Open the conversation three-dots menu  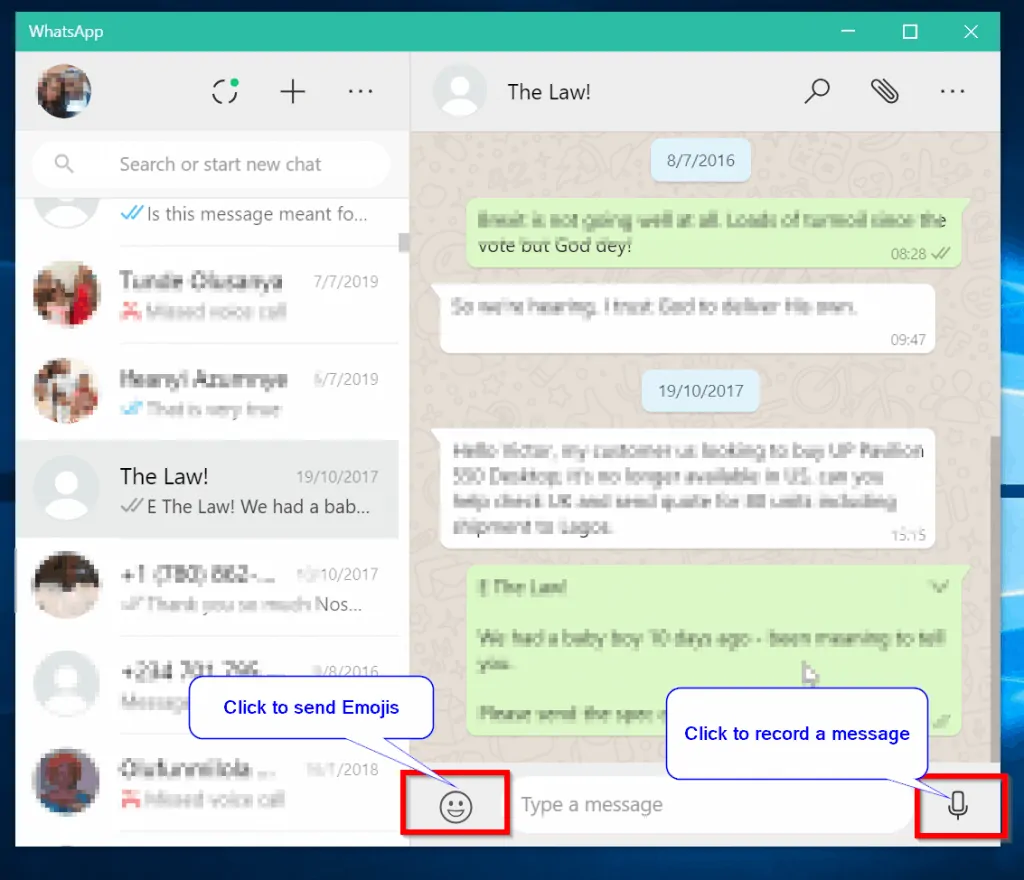tap(952, 92)
